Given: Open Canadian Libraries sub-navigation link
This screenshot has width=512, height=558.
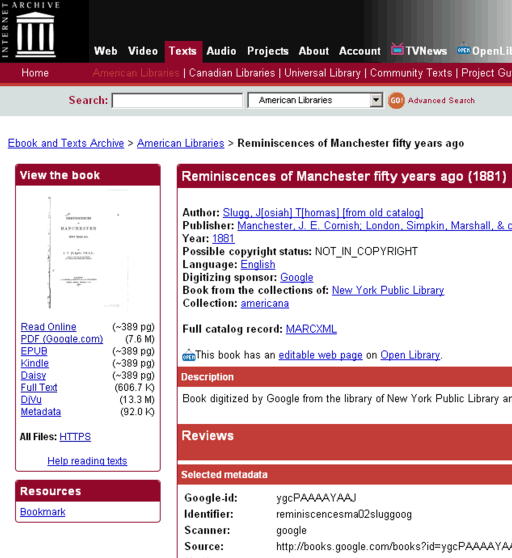Looking at the screenshot, I should click(x=232, y=73).
